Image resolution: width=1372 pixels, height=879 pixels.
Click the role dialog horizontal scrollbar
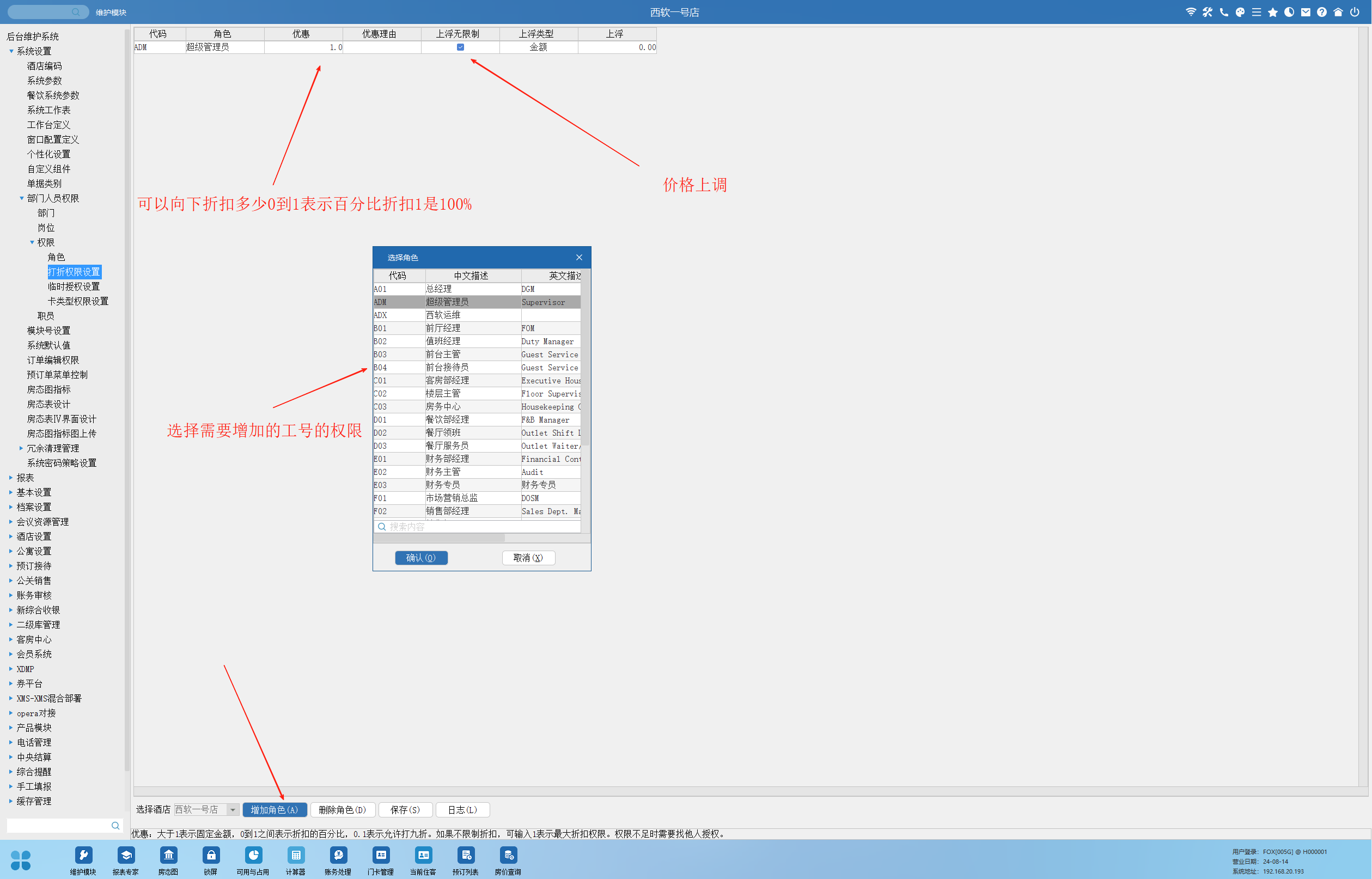coord(439,538)
